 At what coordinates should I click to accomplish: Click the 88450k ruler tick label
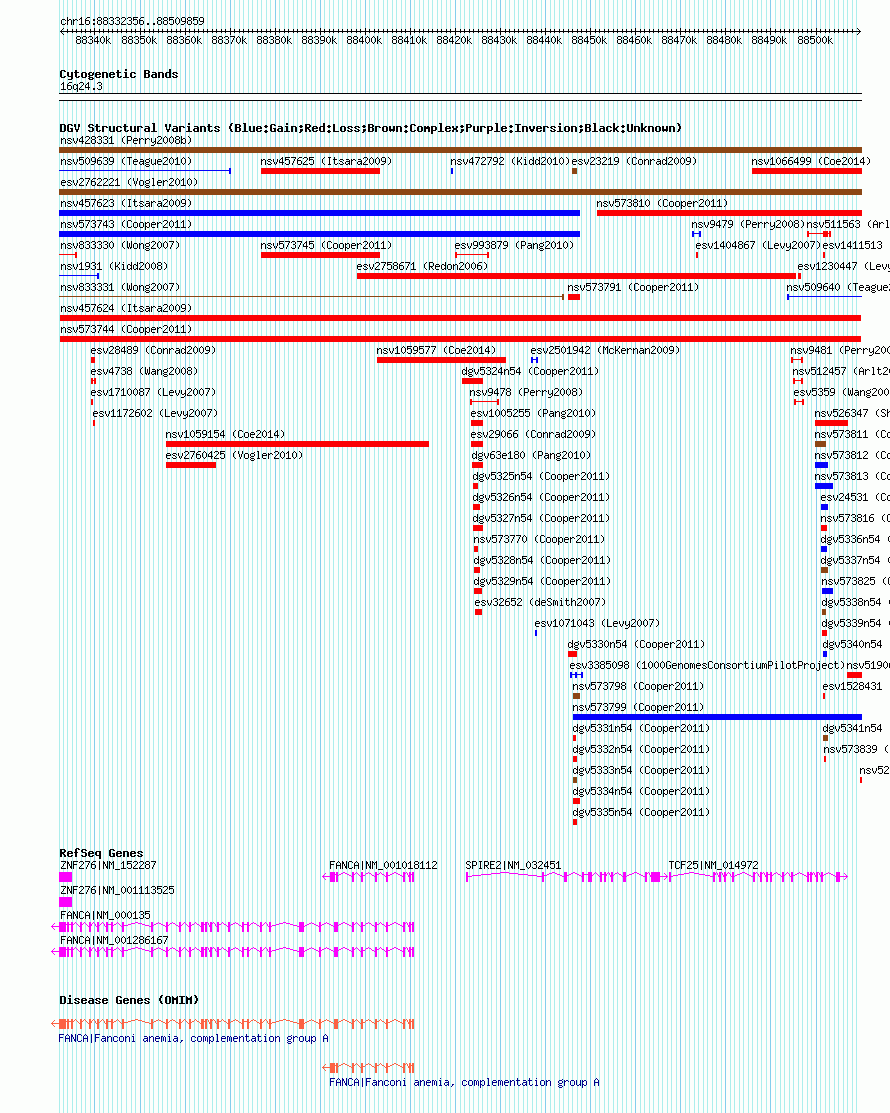(x=589, y=40)
